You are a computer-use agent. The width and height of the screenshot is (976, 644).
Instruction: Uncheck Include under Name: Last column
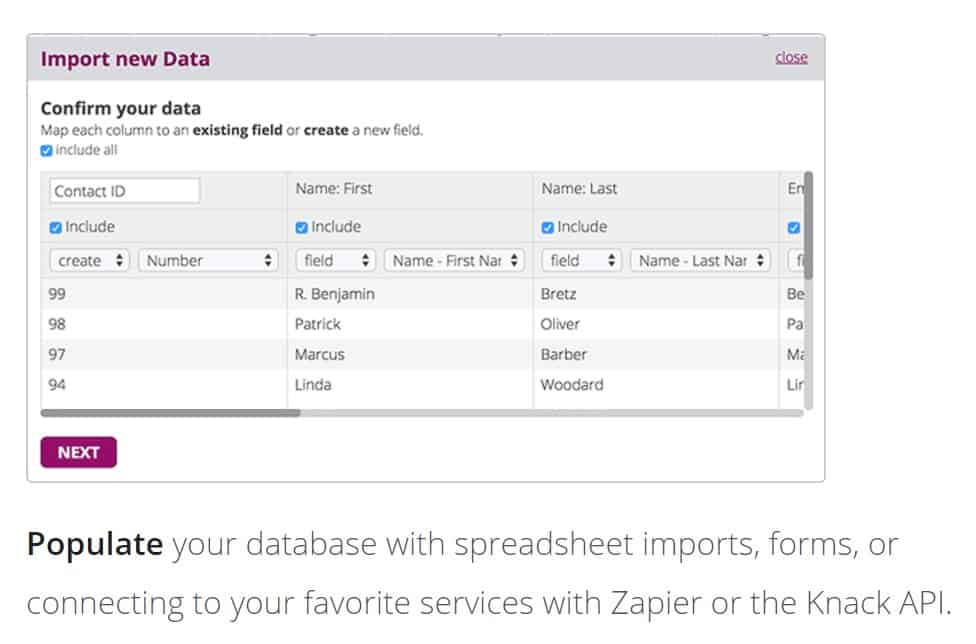547,227
